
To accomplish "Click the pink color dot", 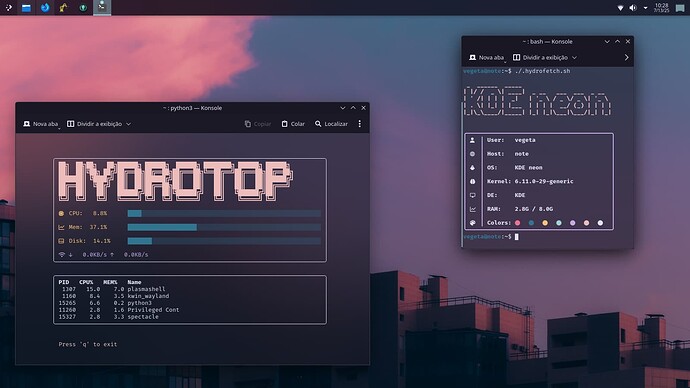I will tap(518, 223).
